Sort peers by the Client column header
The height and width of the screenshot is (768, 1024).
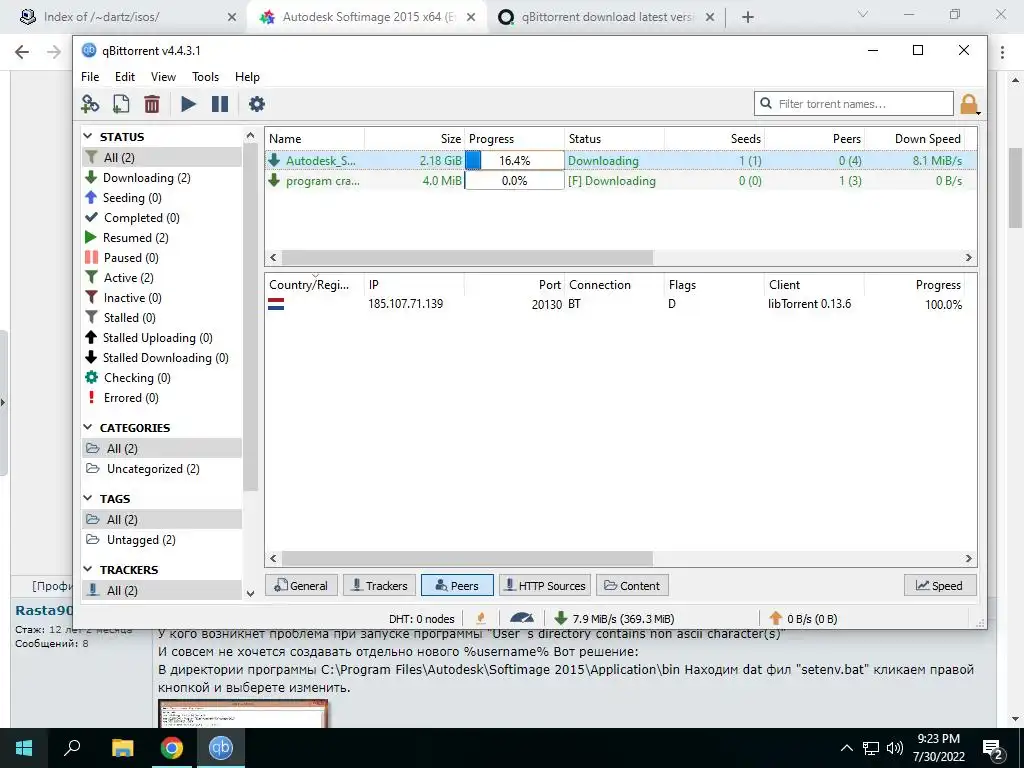coord(814,285)
